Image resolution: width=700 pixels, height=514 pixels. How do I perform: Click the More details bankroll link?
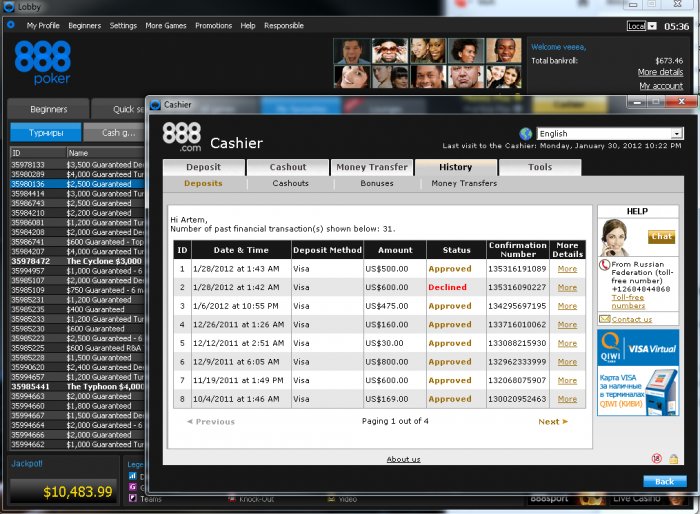[x=660, y=72]
